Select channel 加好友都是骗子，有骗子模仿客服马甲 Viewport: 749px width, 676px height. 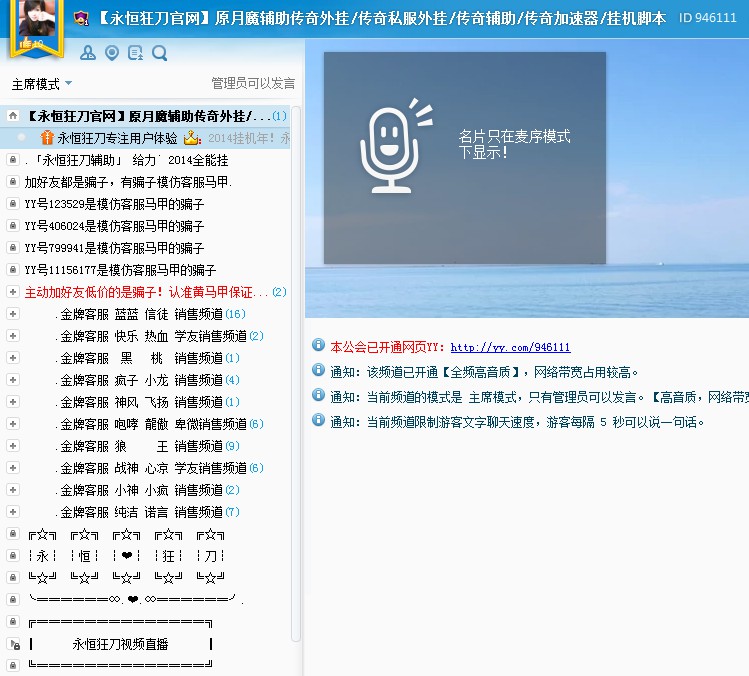click(x=128, y=182)
